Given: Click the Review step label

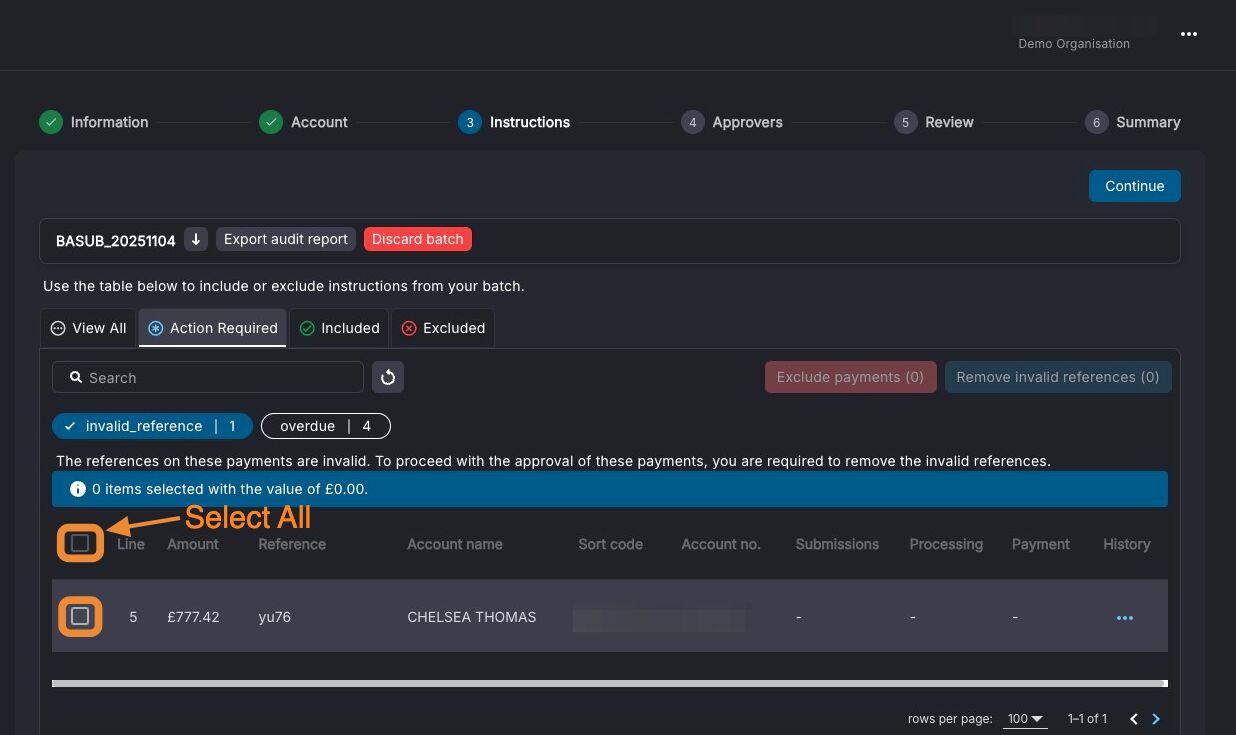Looking at the screenshot, I should point(949,122).
